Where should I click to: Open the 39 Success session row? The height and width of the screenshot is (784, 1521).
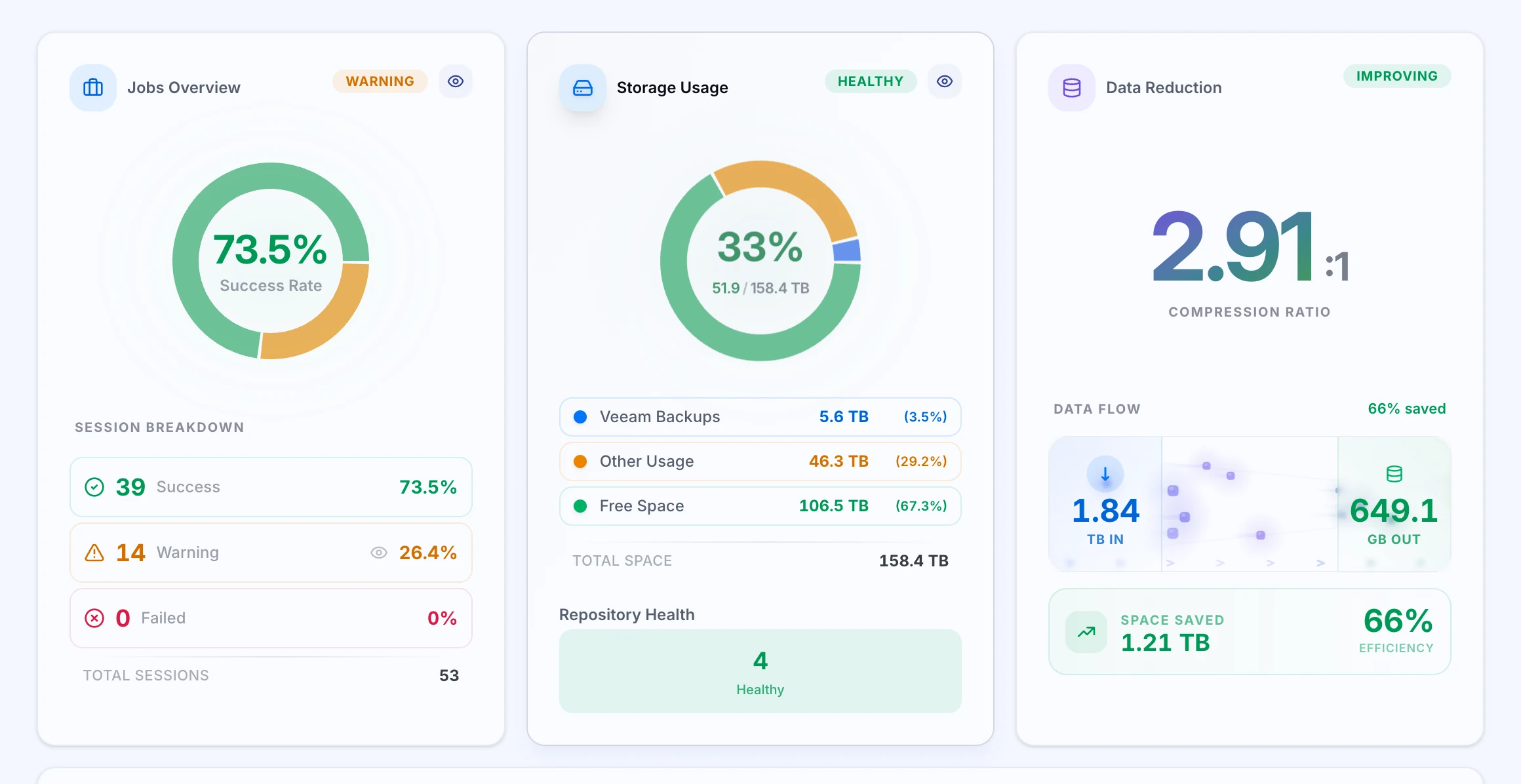coord(271,487)
